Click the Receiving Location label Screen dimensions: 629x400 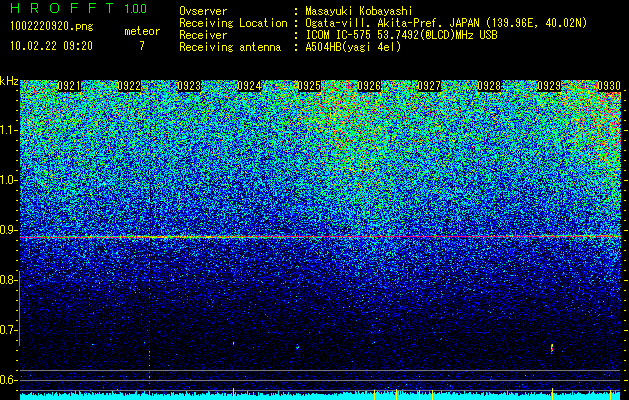pos(233,23)
